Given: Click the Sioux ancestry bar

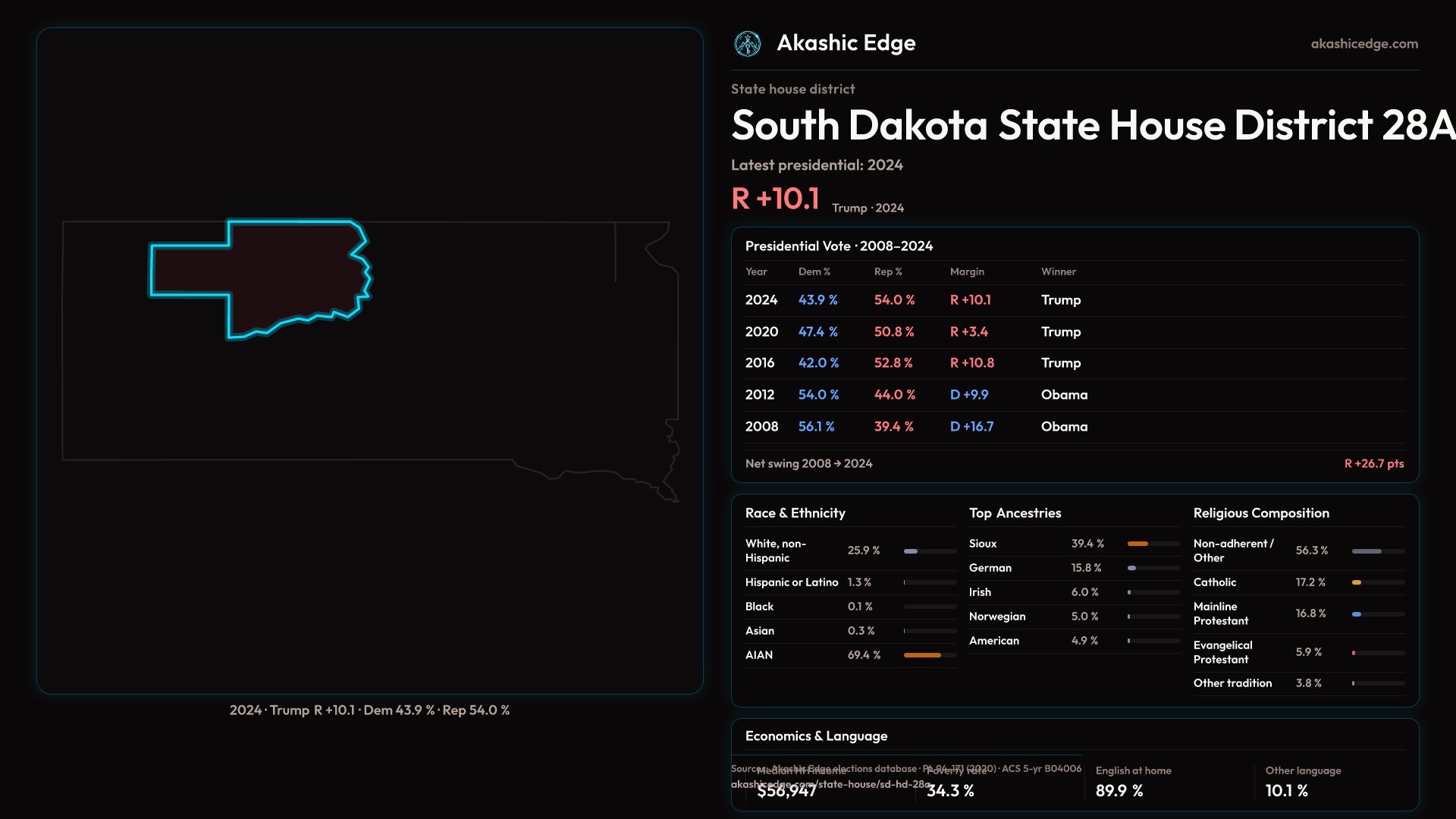Looking at the screenshot, I should (1153, 544).
